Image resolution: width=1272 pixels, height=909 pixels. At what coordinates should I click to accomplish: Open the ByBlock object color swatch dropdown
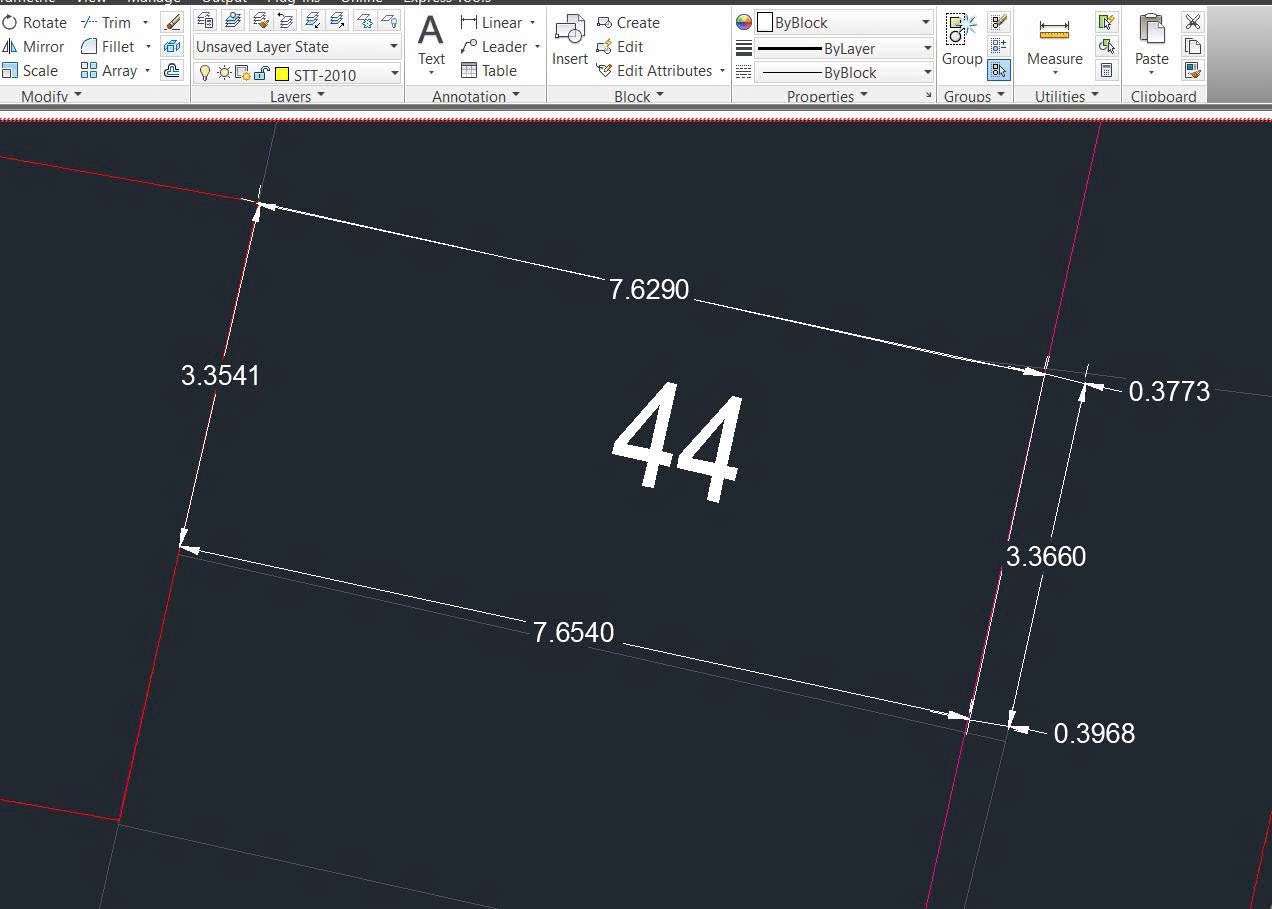(845, 22)
